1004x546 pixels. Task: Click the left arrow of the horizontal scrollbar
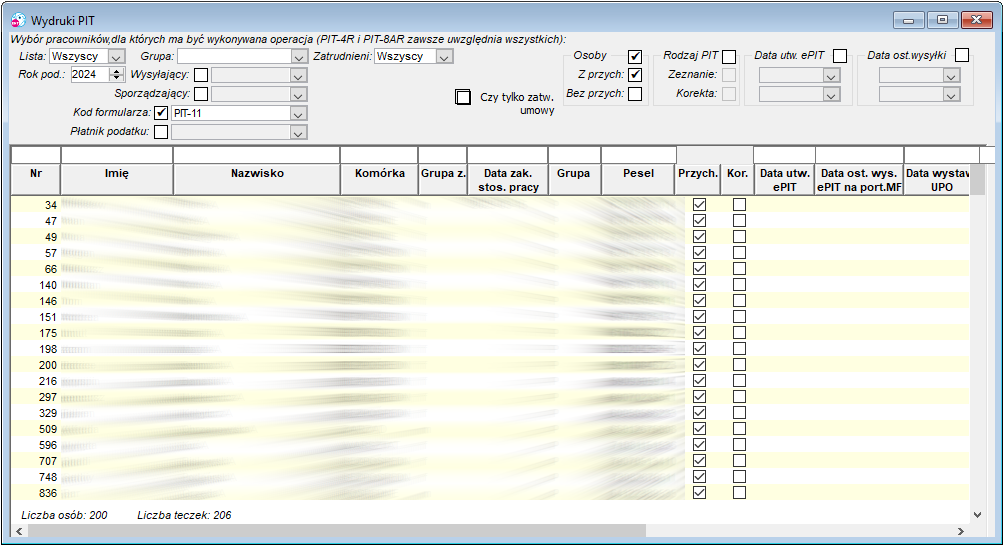(x=19, y=531)
